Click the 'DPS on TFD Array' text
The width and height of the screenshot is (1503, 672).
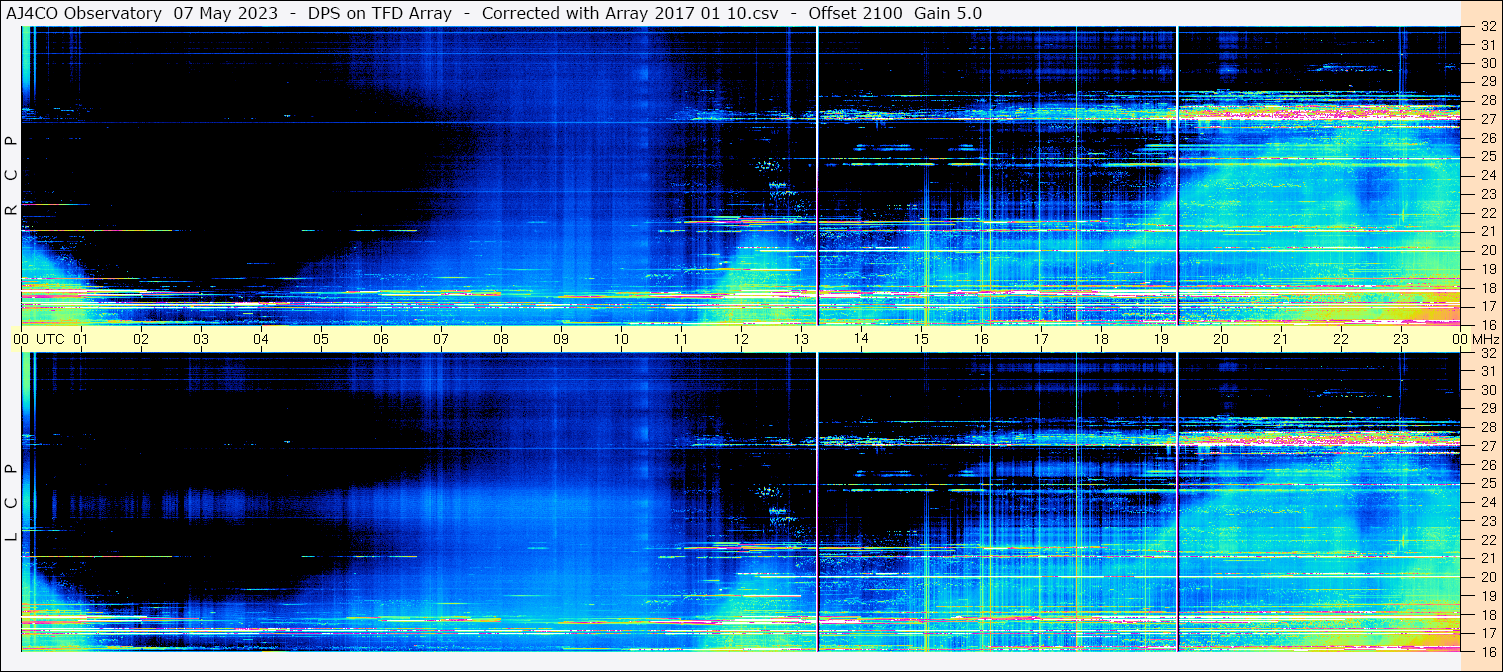379,14
